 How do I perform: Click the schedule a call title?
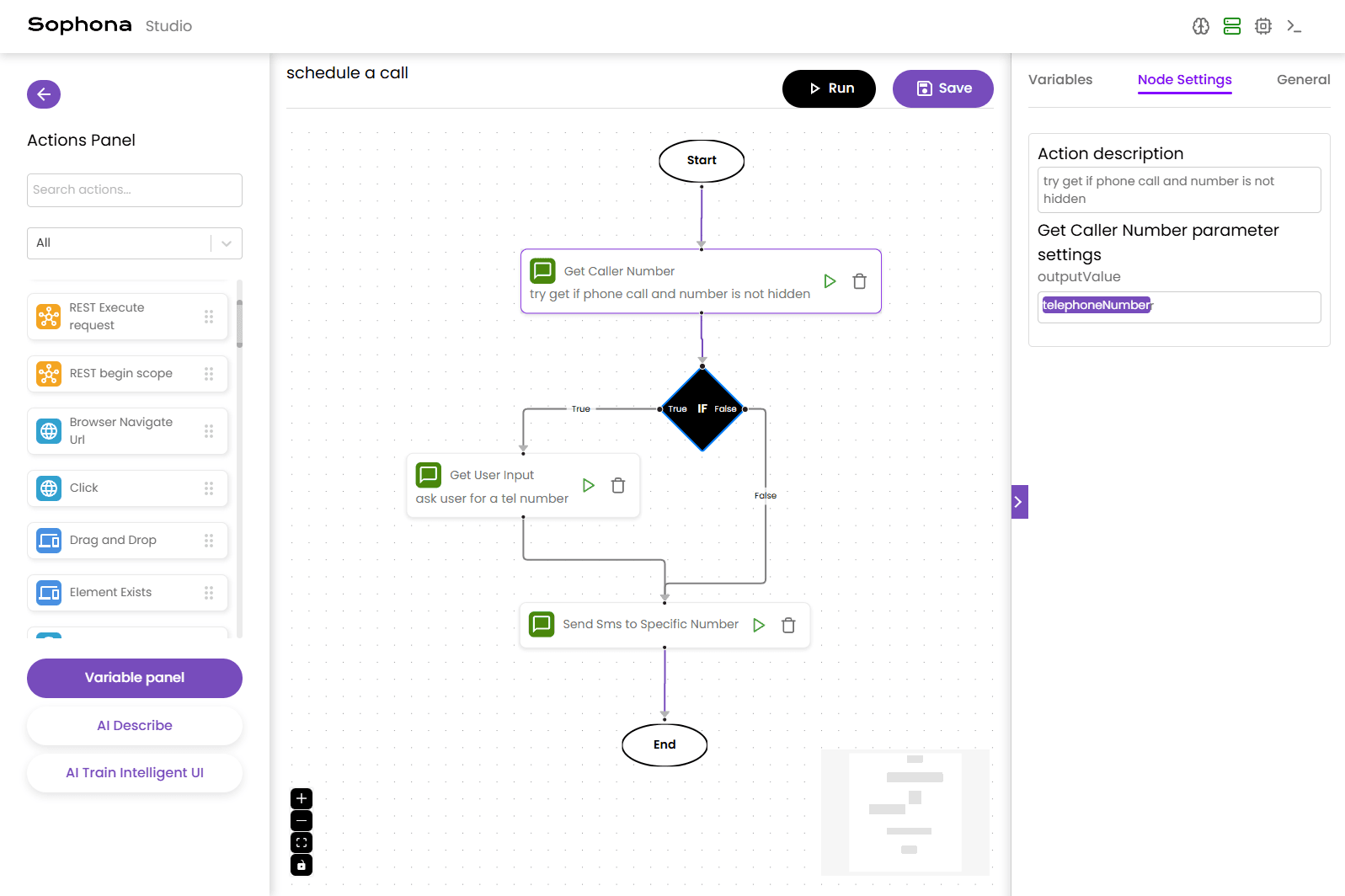347,73
